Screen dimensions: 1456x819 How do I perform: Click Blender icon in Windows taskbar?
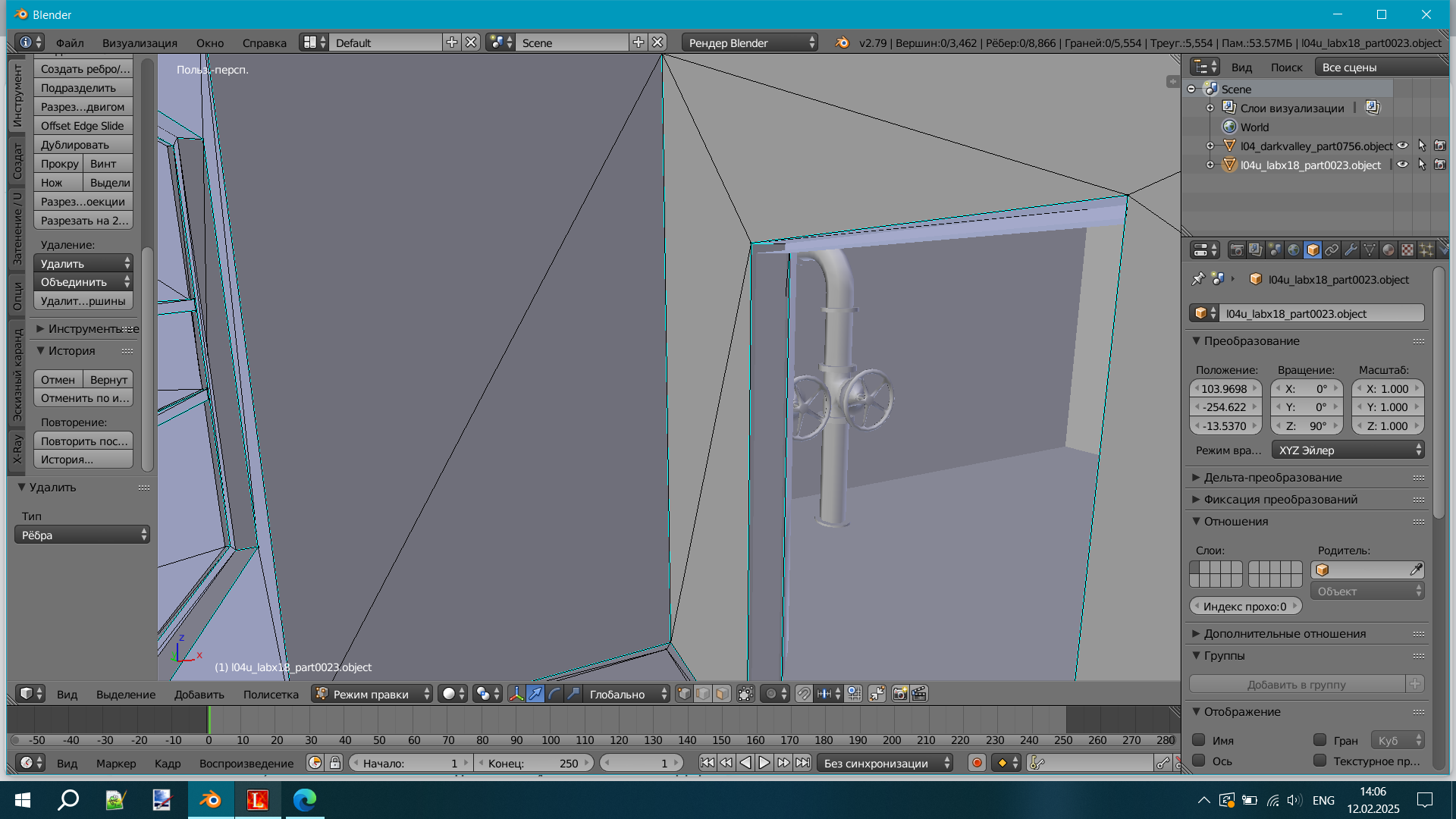pos(210,800)
